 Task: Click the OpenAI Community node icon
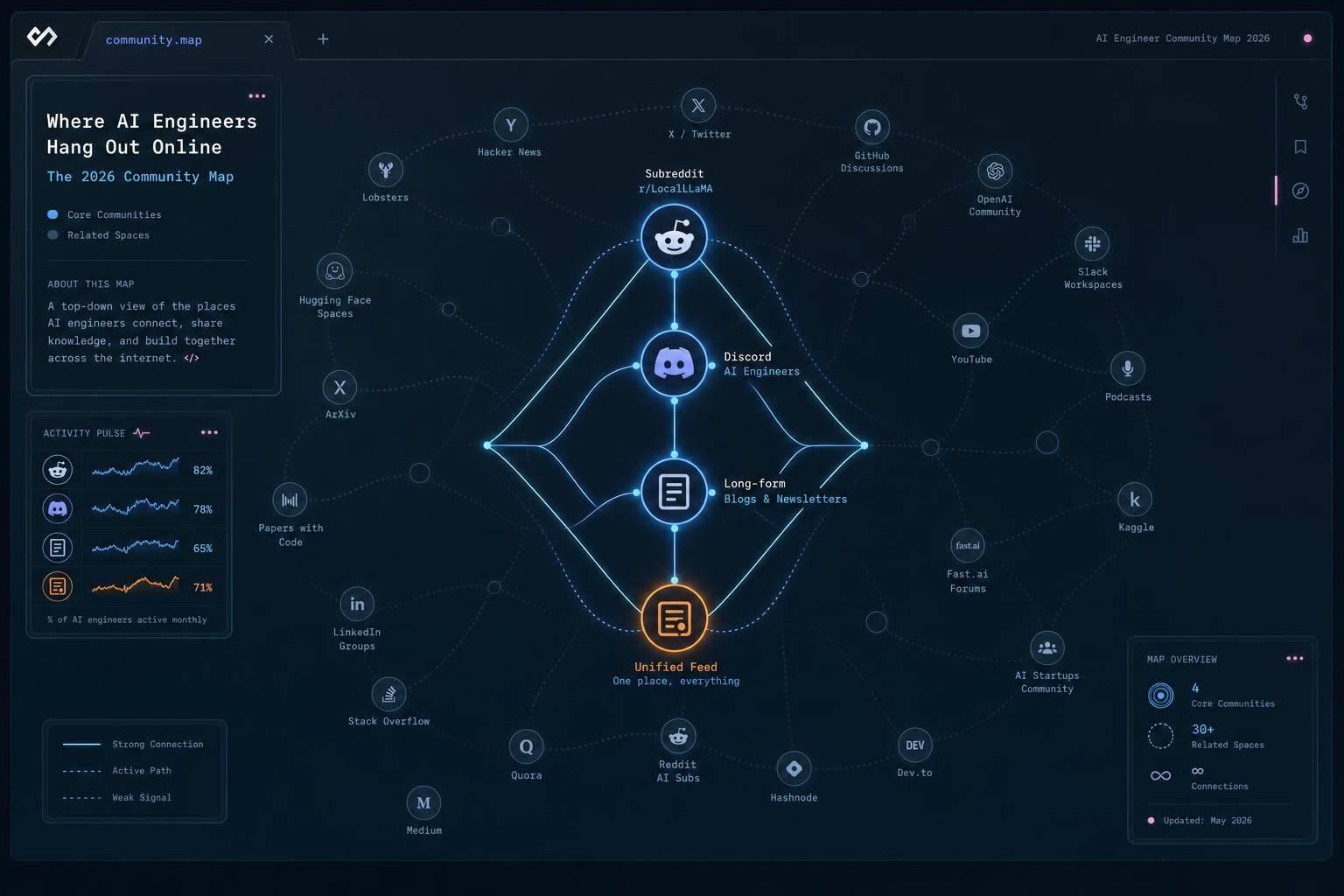(x=995, y=171)
